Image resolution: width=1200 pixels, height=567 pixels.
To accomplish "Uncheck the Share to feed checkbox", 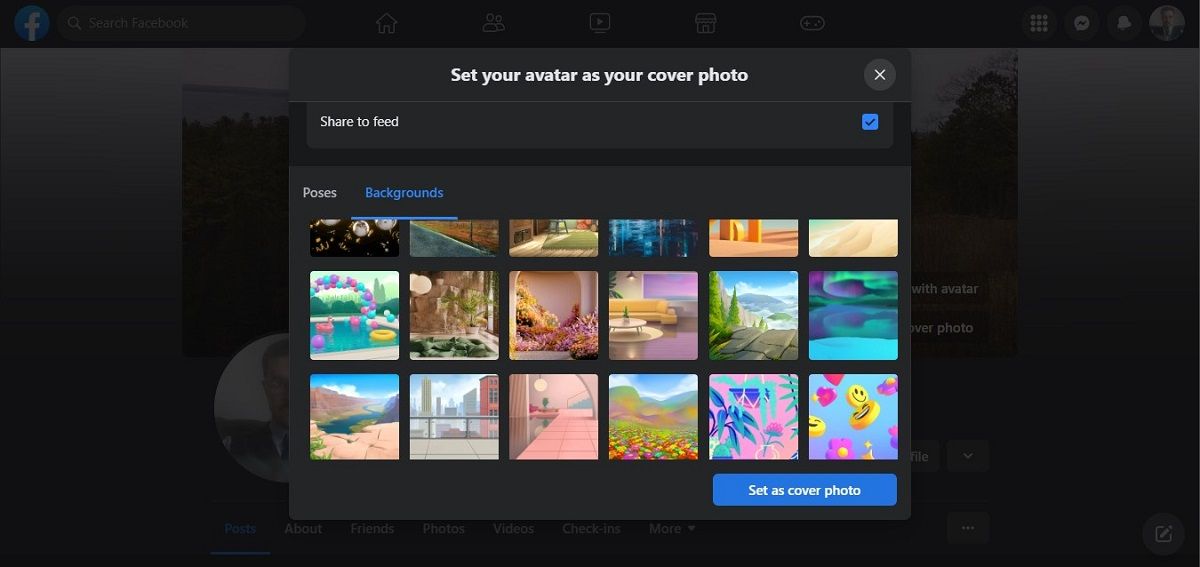I will 870,122.
